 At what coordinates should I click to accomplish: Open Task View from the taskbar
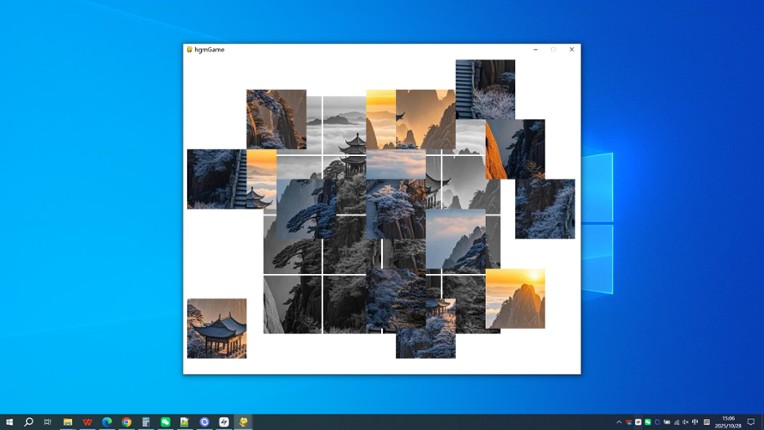(47, 422)
